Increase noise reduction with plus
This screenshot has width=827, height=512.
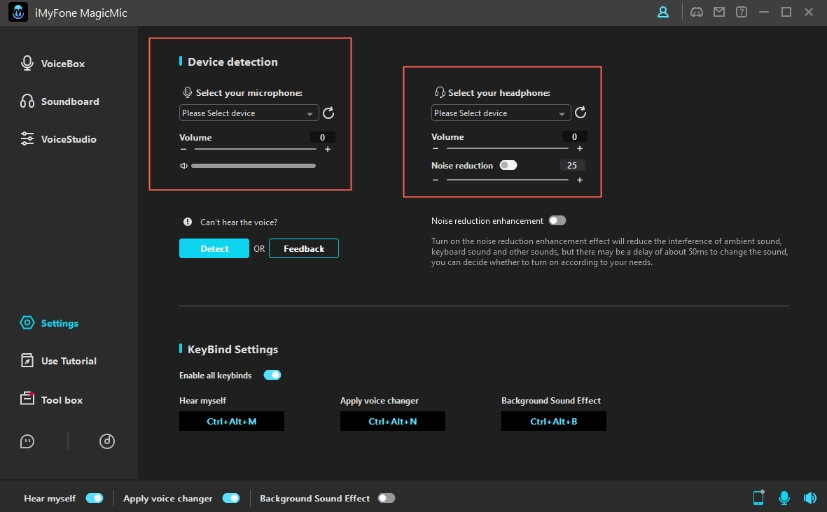point(580,180)
